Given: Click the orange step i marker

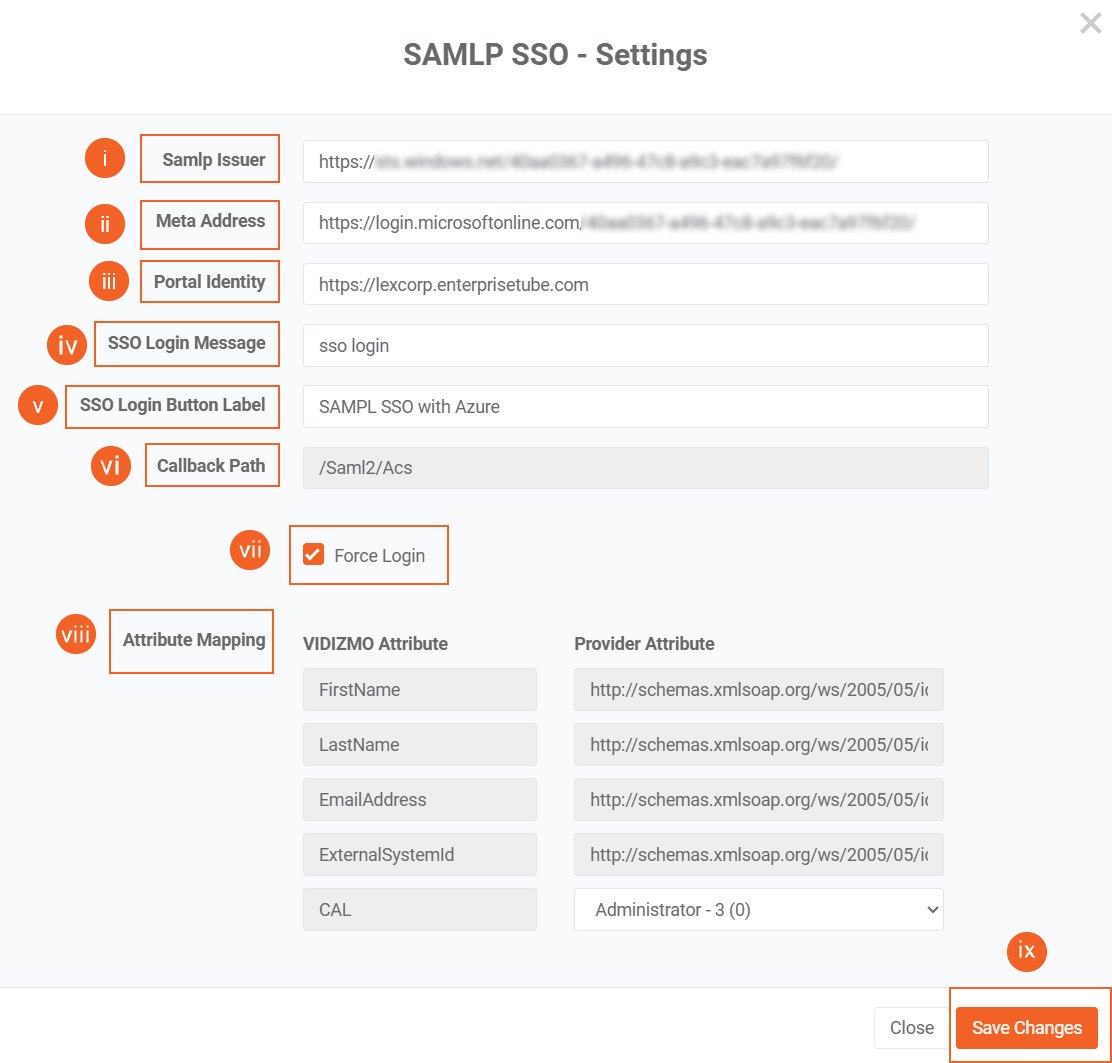Looking at the screenshot, I should point(105,159).
